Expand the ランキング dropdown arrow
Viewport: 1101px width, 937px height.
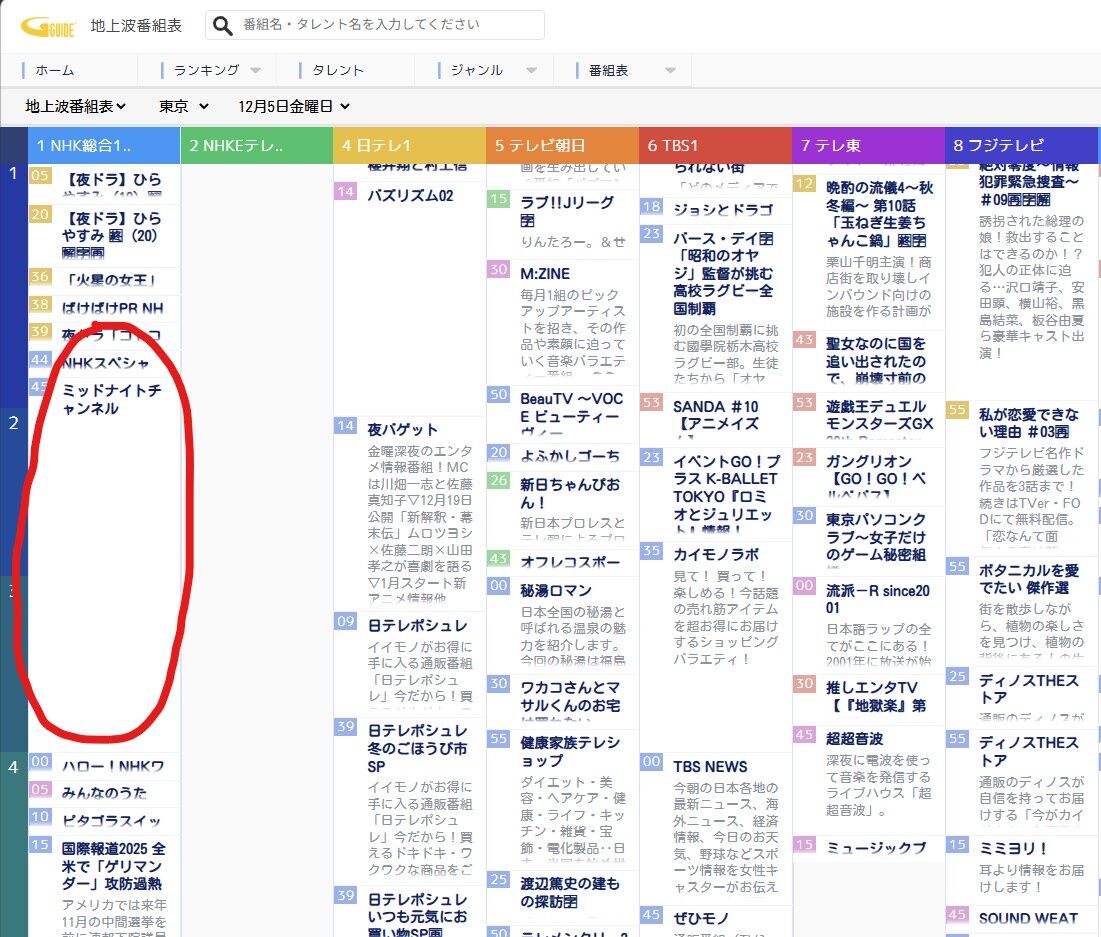pos(256,70)
